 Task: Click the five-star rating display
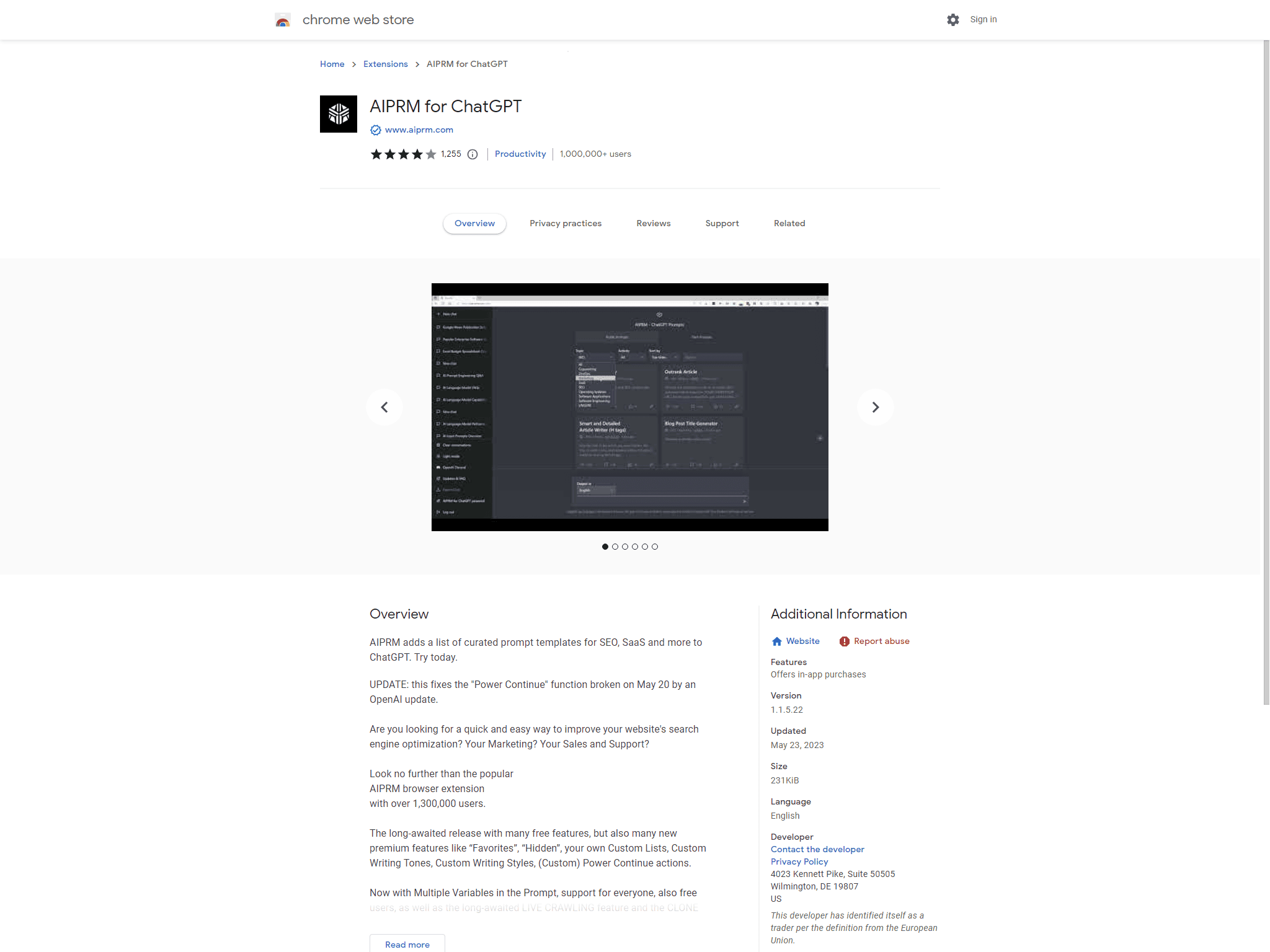click(403, 154)
